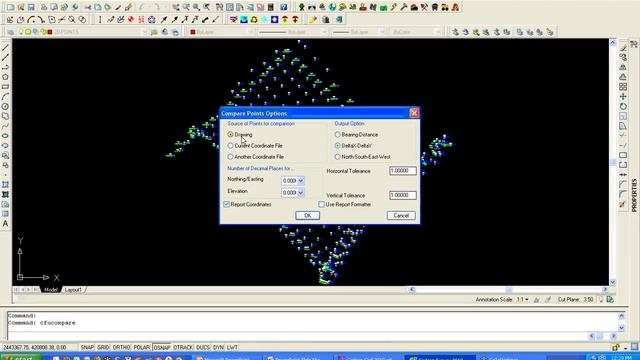Click the Help question mark icon

point(284,7)
